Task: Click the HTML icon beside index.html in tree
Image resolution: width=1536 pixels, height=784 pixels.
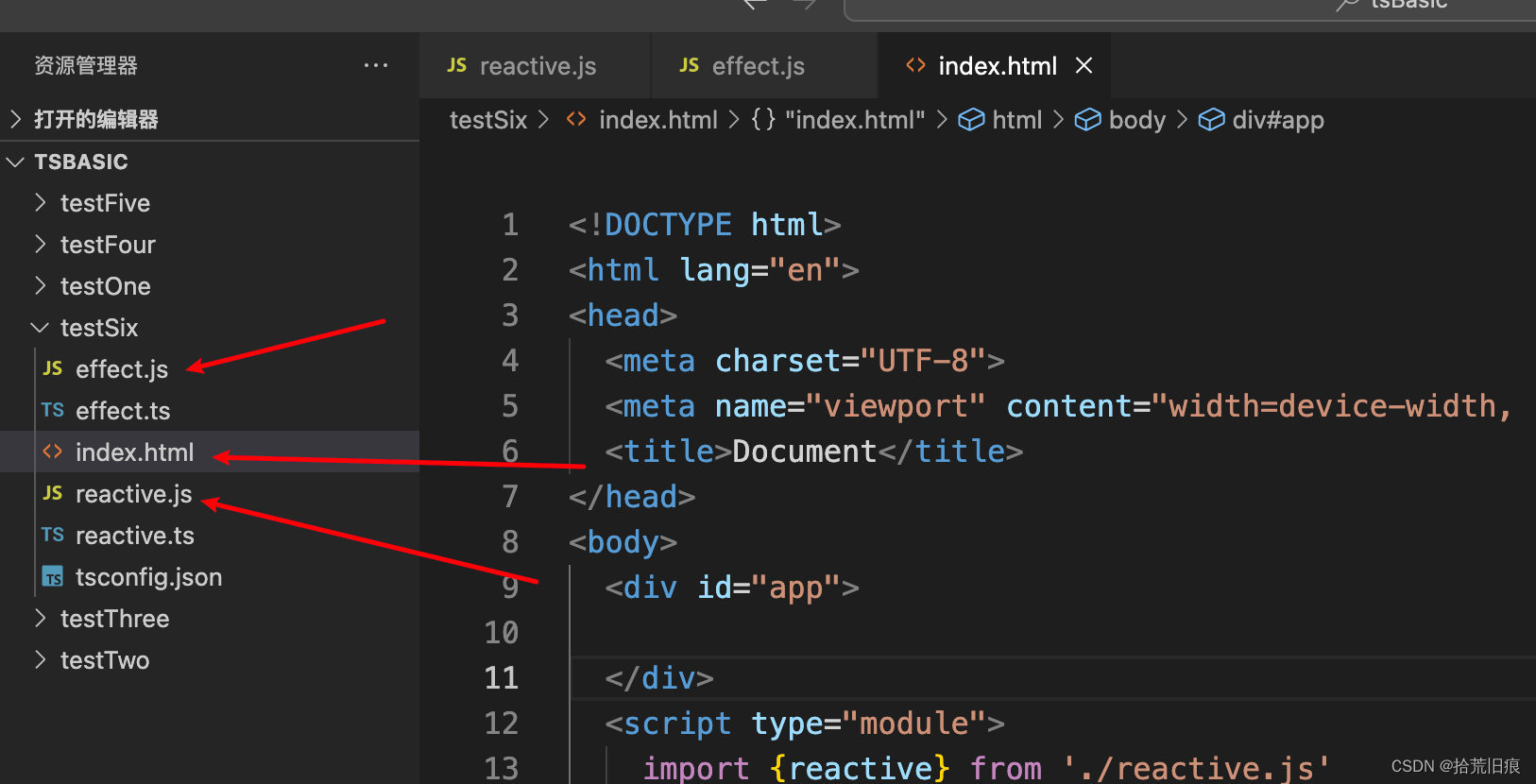Action: [53, 452]
